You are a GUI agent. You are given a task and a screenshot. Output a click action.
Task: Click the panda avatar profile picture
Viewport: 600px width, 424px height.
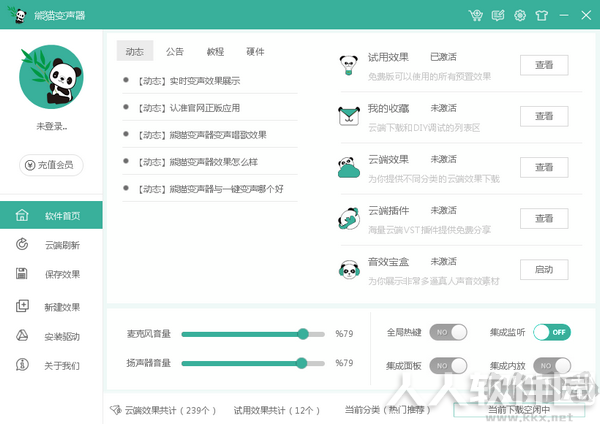[51, 77]
